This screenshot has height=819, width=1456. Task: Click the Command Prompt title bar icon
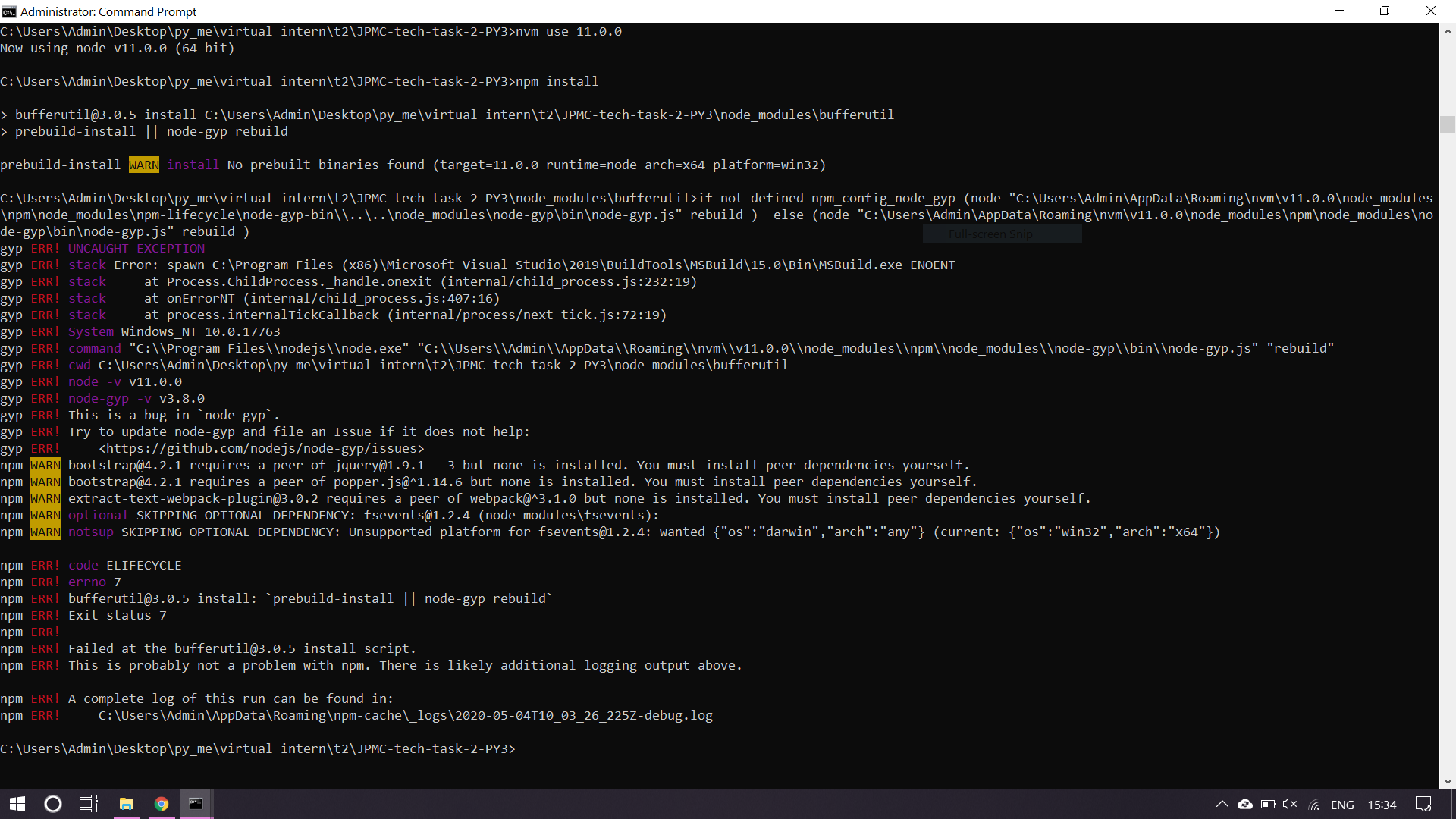(x=8, y=11)
